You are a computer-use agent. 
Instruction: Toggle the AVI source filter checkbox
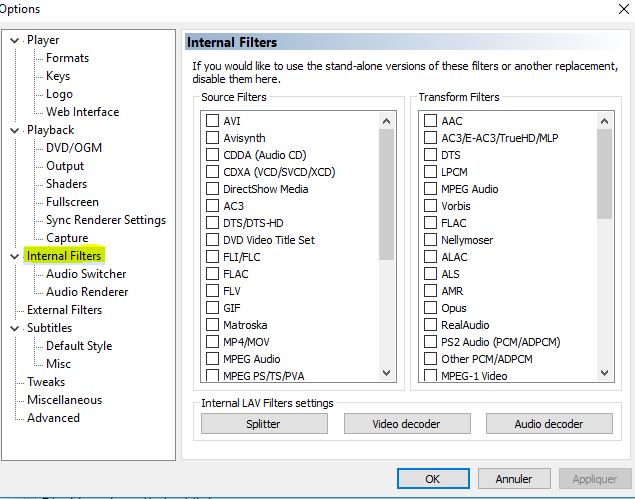(x=212, y=121)
